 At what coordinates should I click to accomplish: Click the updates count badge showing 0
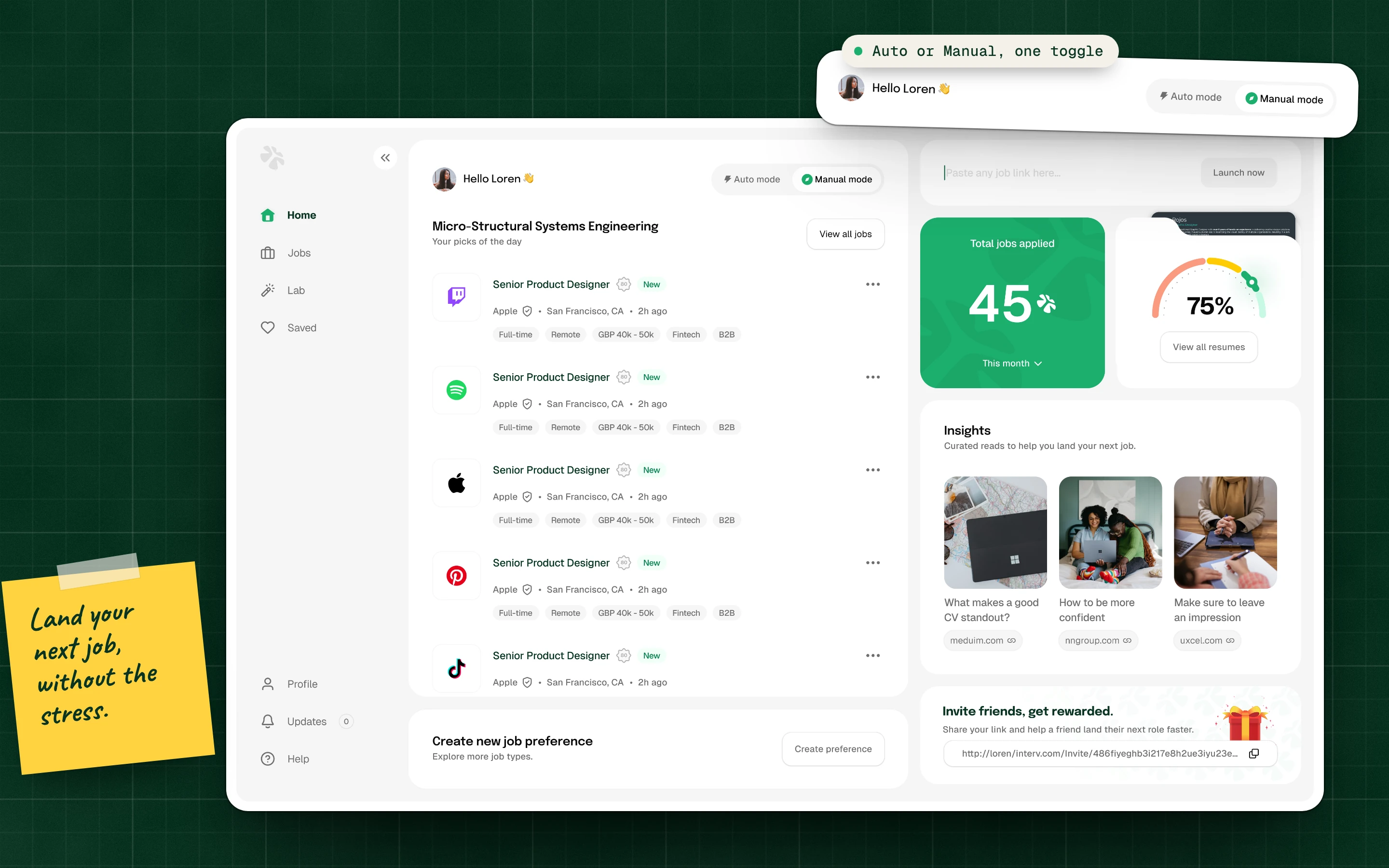coord(345,721)
